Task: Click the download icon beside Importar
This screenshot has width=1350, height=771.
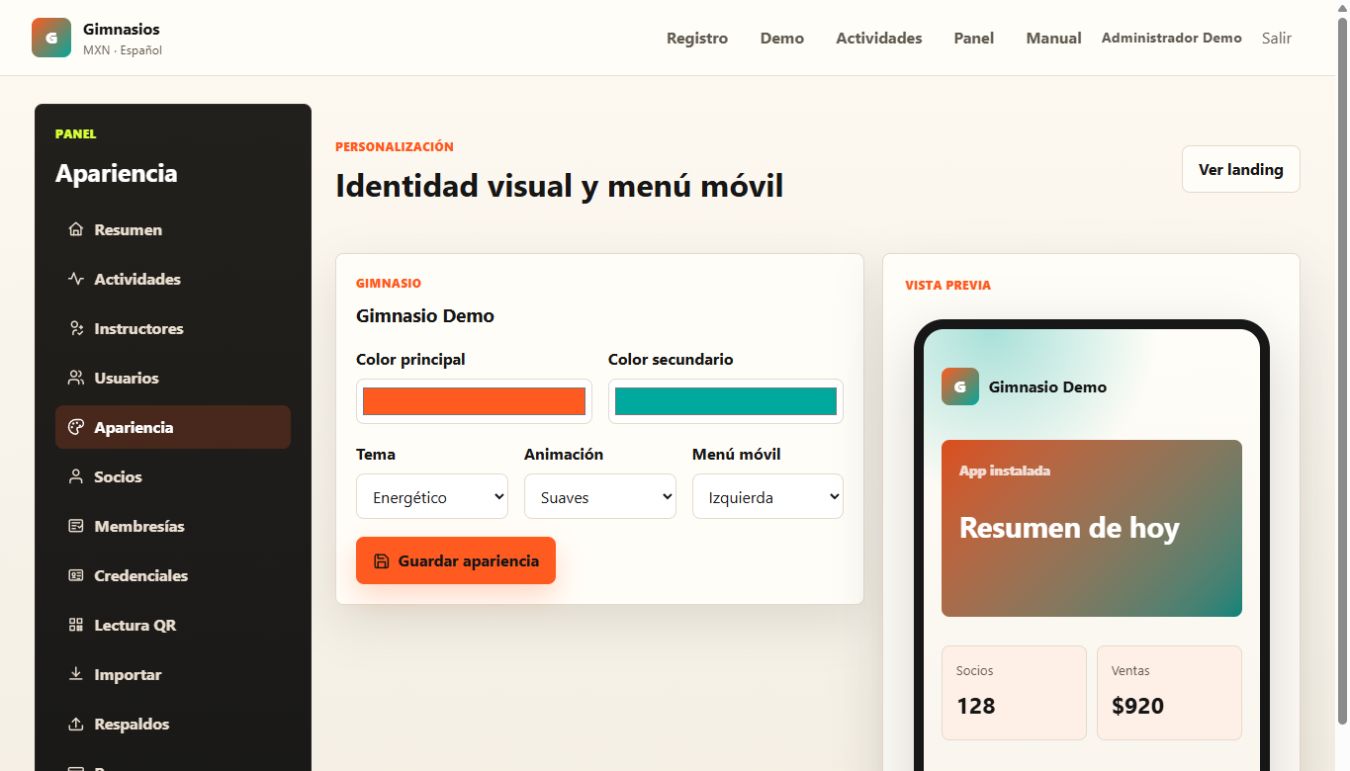Action: click(x=76, y=675)
